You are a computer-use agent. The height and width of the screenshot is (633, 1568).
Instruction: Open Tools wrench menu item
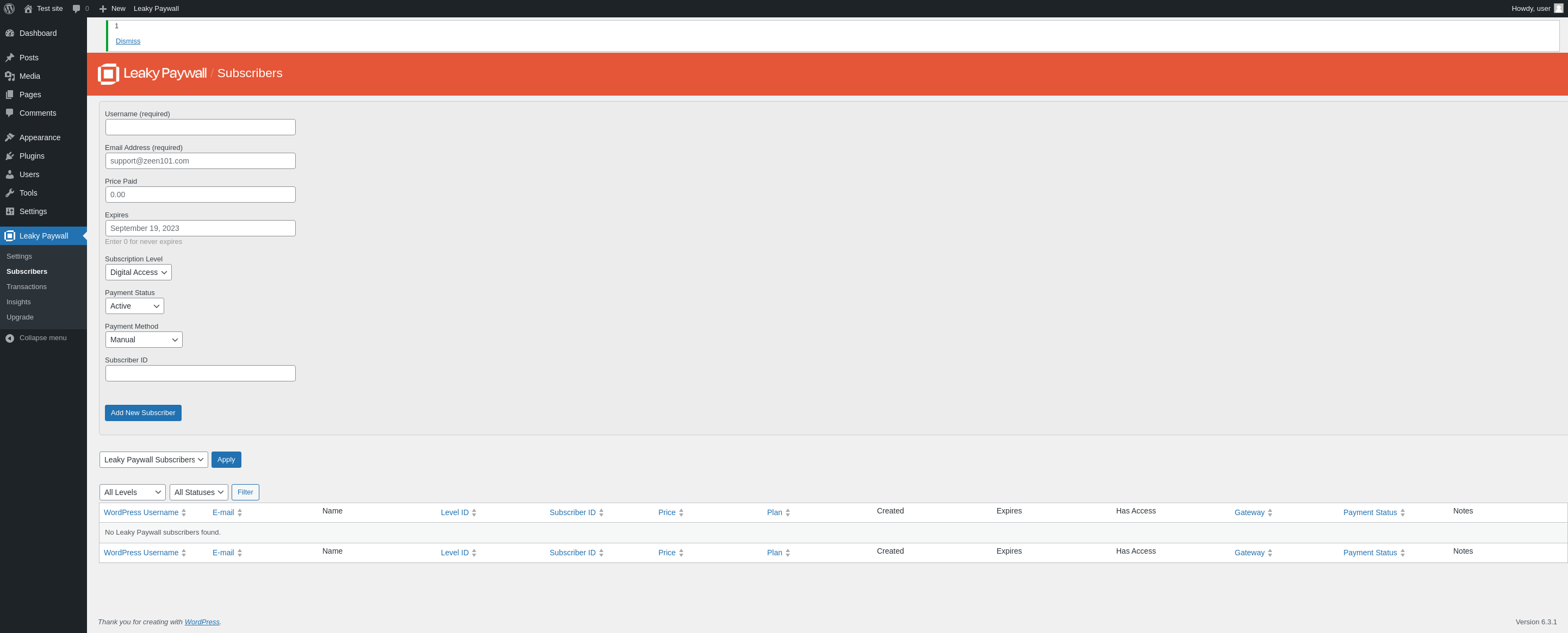click(x=10, y=193)
